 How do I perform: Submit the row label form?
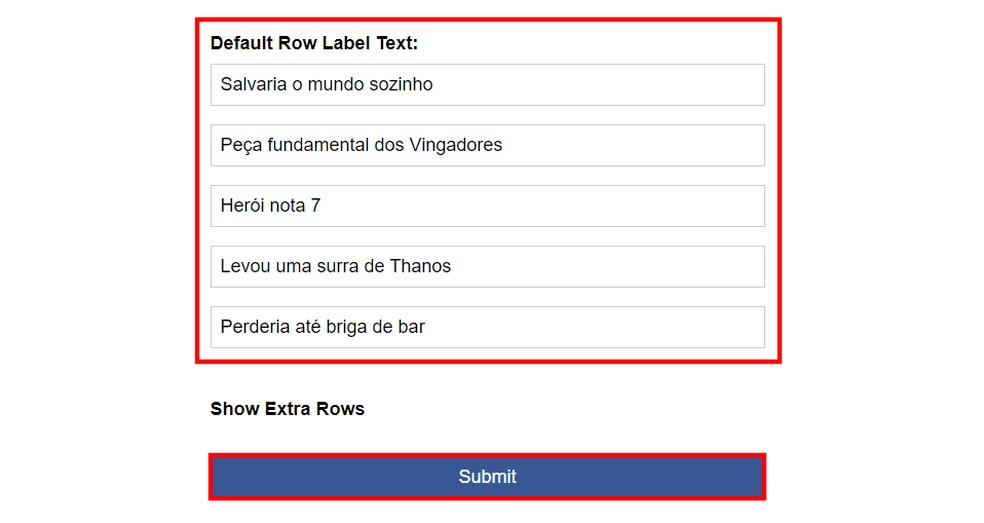[487, 477]
